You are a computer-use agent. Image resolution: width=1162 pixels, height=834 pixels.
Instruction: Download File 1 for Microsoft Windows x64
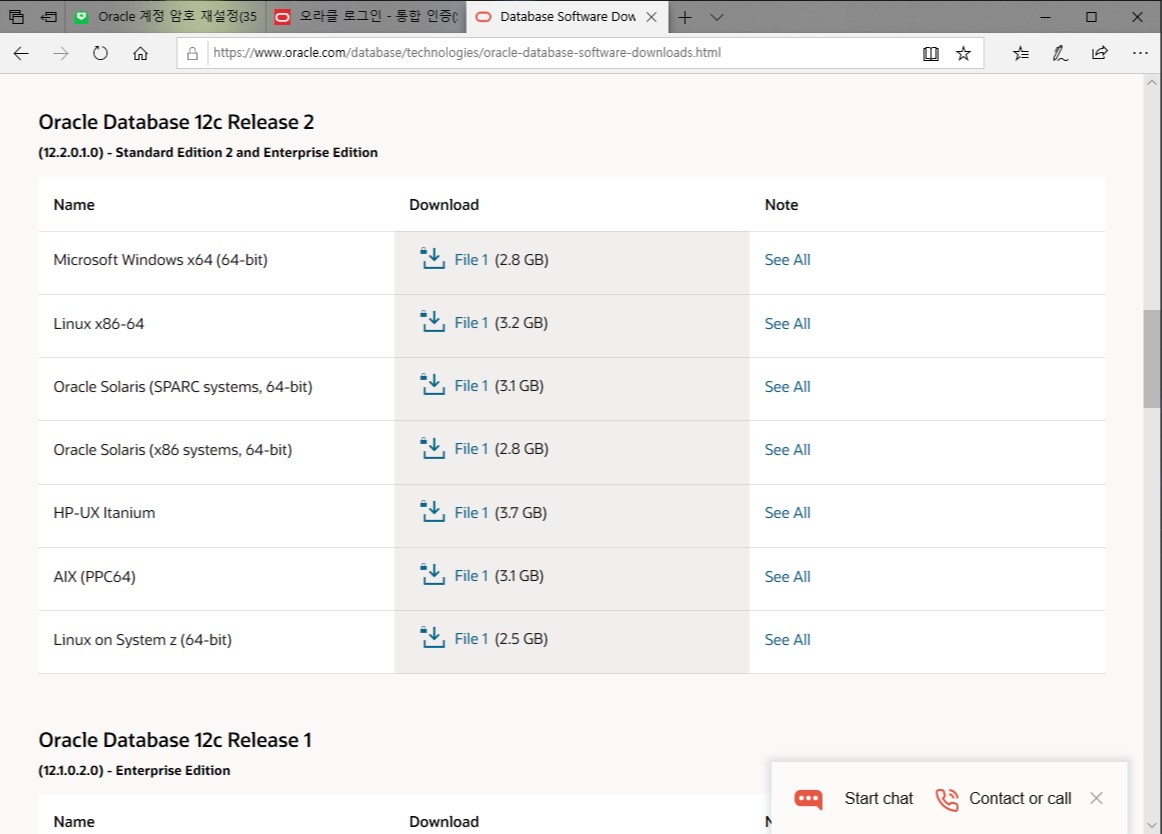471,259
